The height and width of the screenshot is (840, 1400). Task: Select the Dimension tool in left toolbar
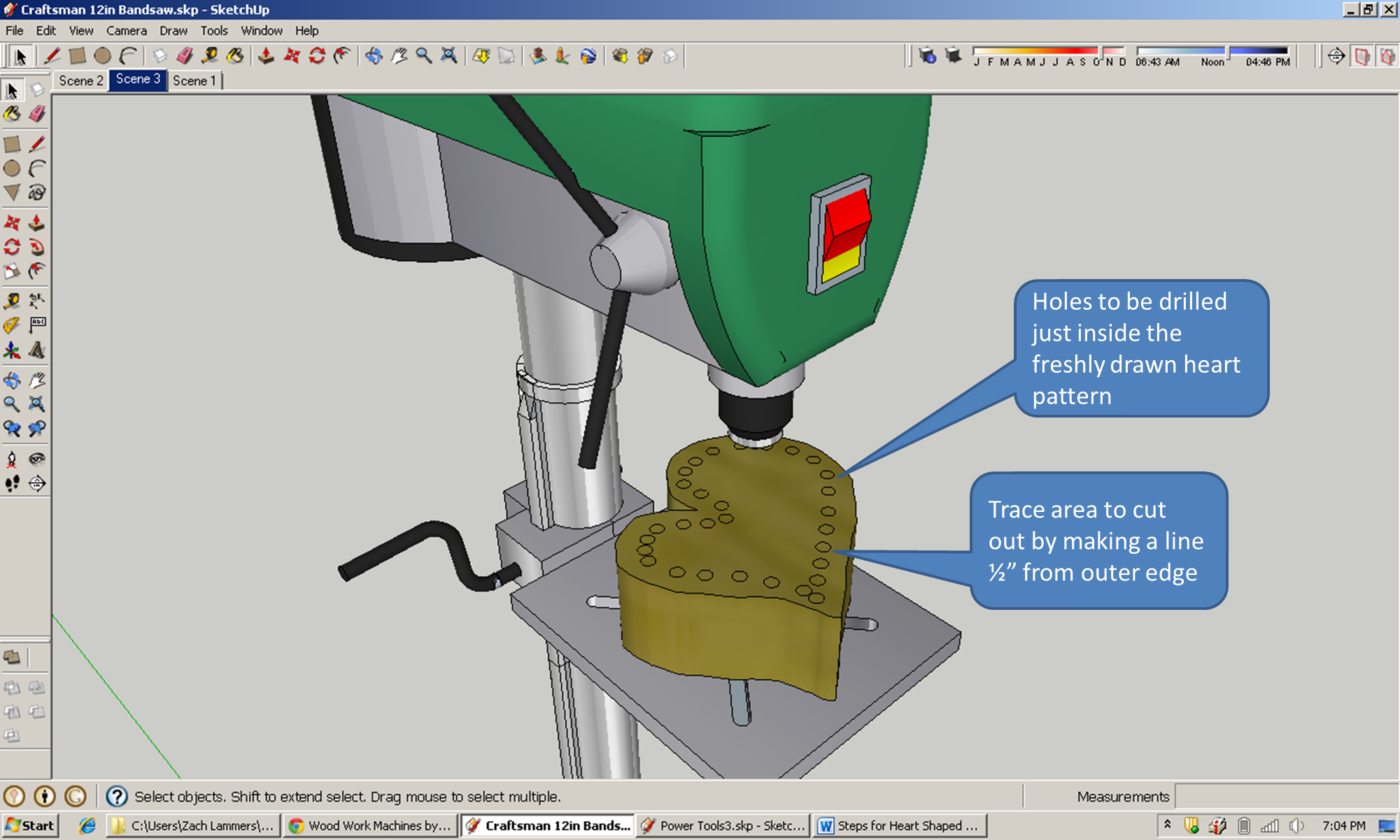point(37,301)
